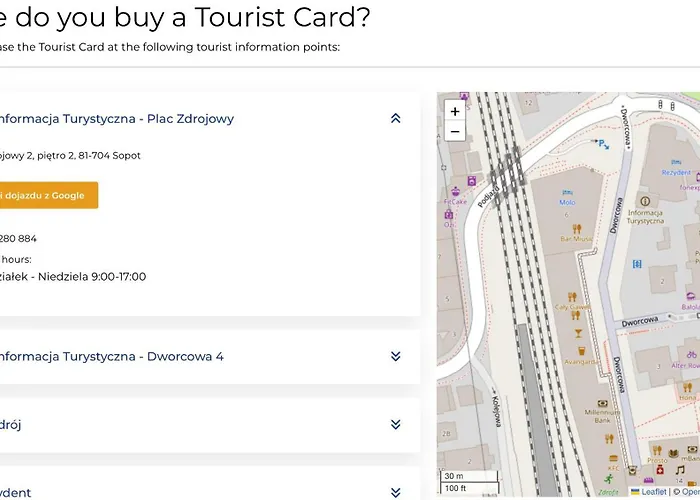The height and width of the screenshot is (500, 700).
Task: Zoom out on the map
Action: point(455,131)
